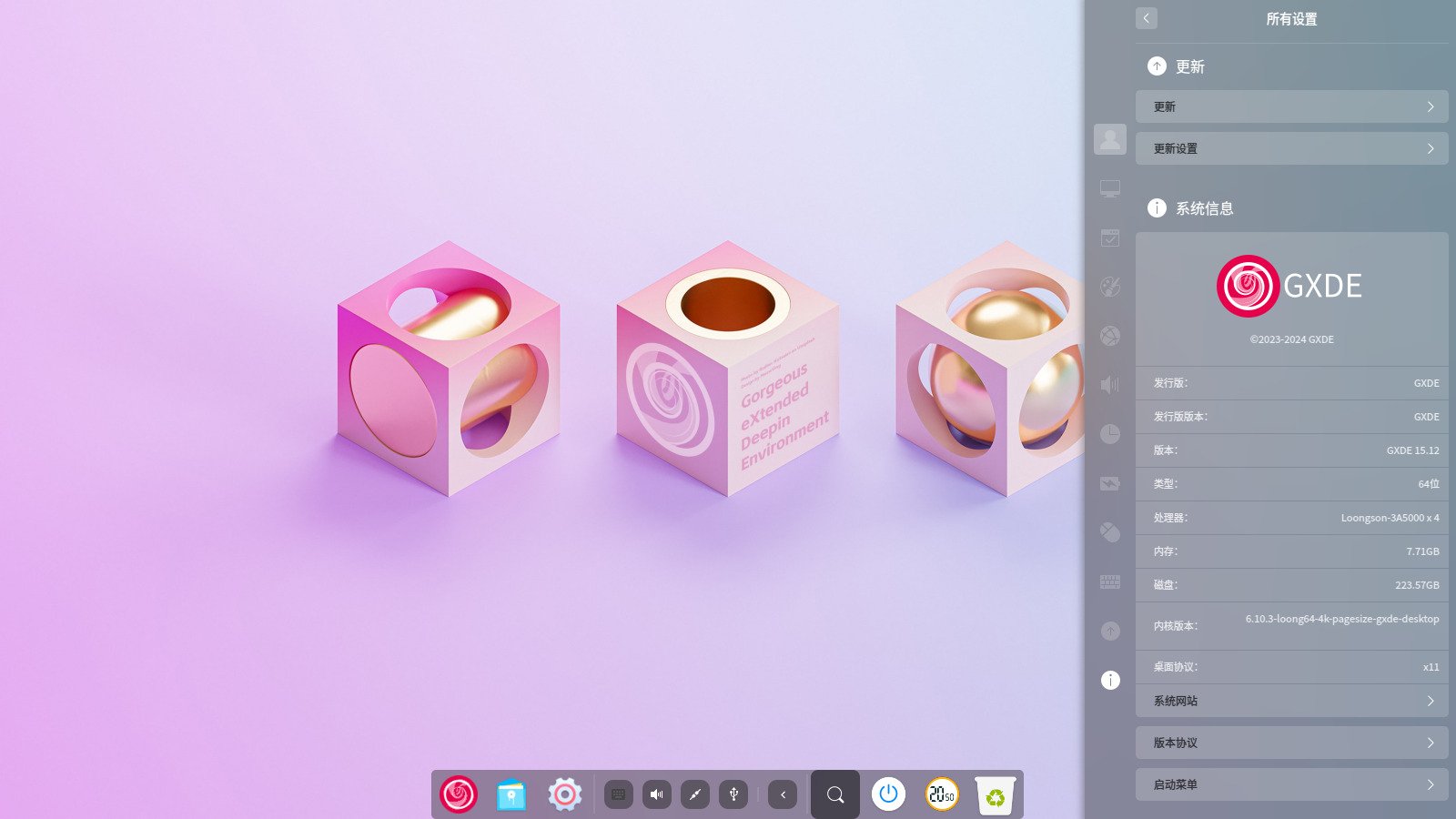Go back using the 所有设置 arrow button

(x=1147, y=18)
